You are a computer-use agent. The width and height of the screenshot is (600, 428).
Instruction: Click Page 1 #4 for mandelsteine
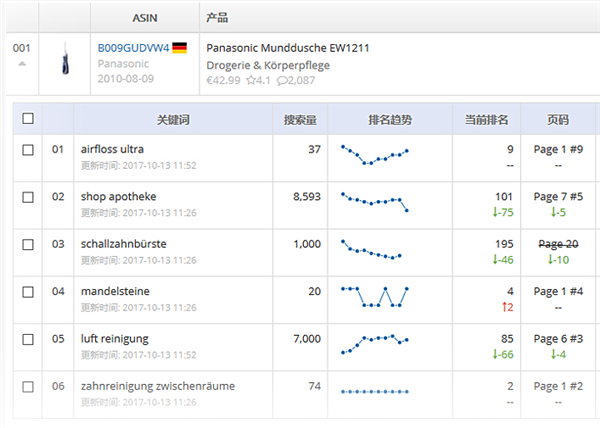pos(558,291)
